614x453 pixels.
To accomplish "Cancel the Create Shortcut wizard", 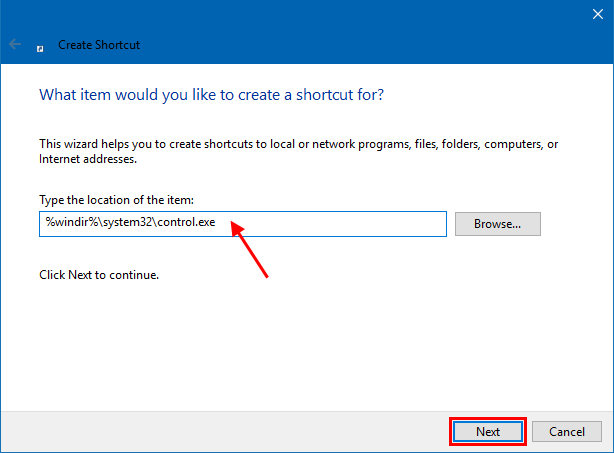I will coord(567,431).
